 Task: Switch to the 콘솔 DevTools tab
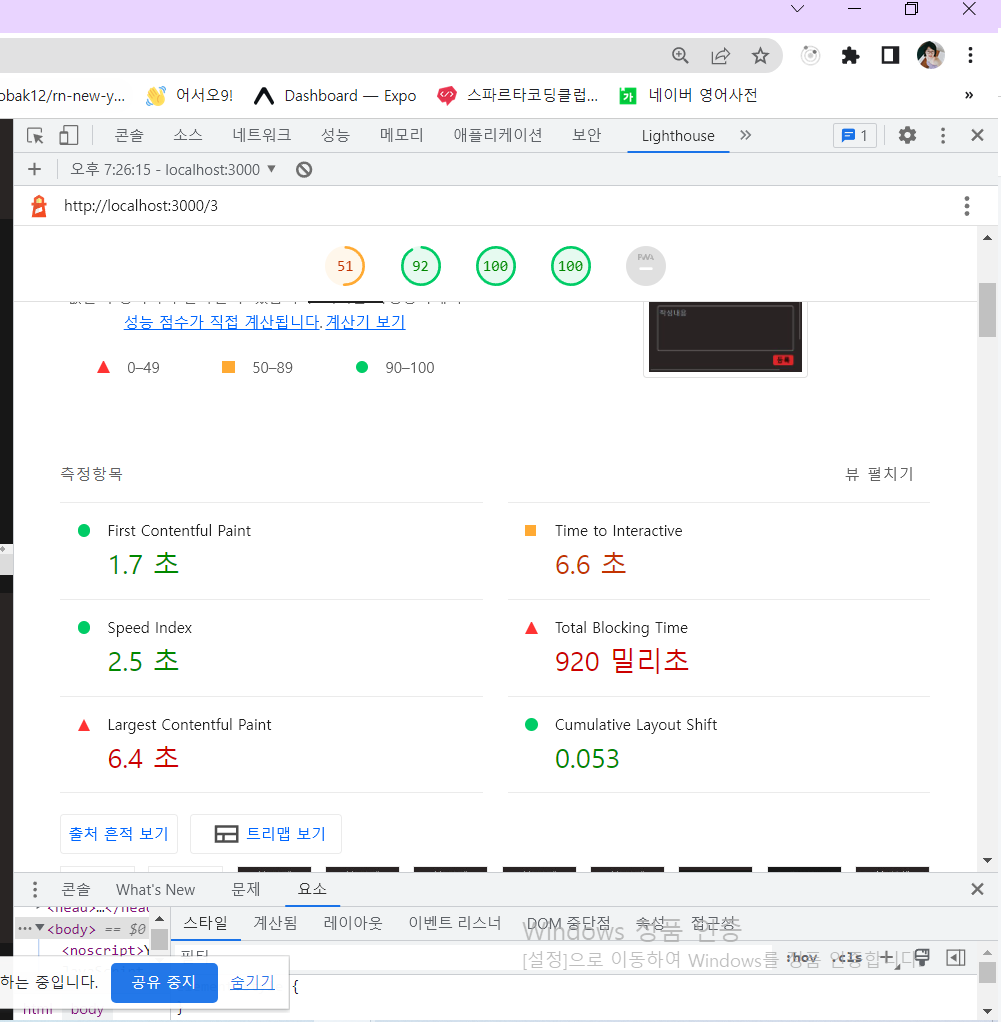click(x=128, y=136)
